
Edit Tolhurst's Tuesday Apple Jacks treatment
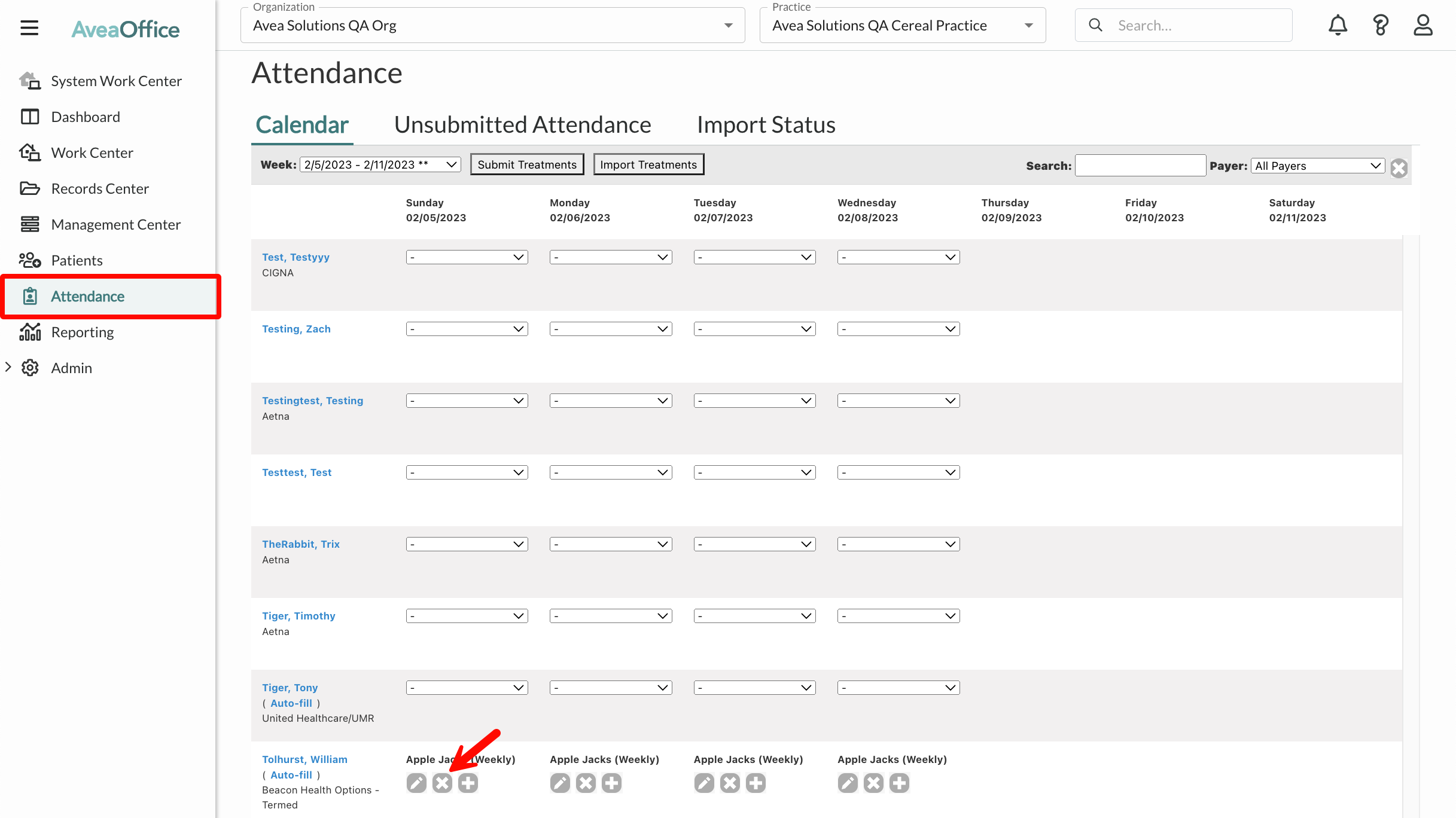704,783
